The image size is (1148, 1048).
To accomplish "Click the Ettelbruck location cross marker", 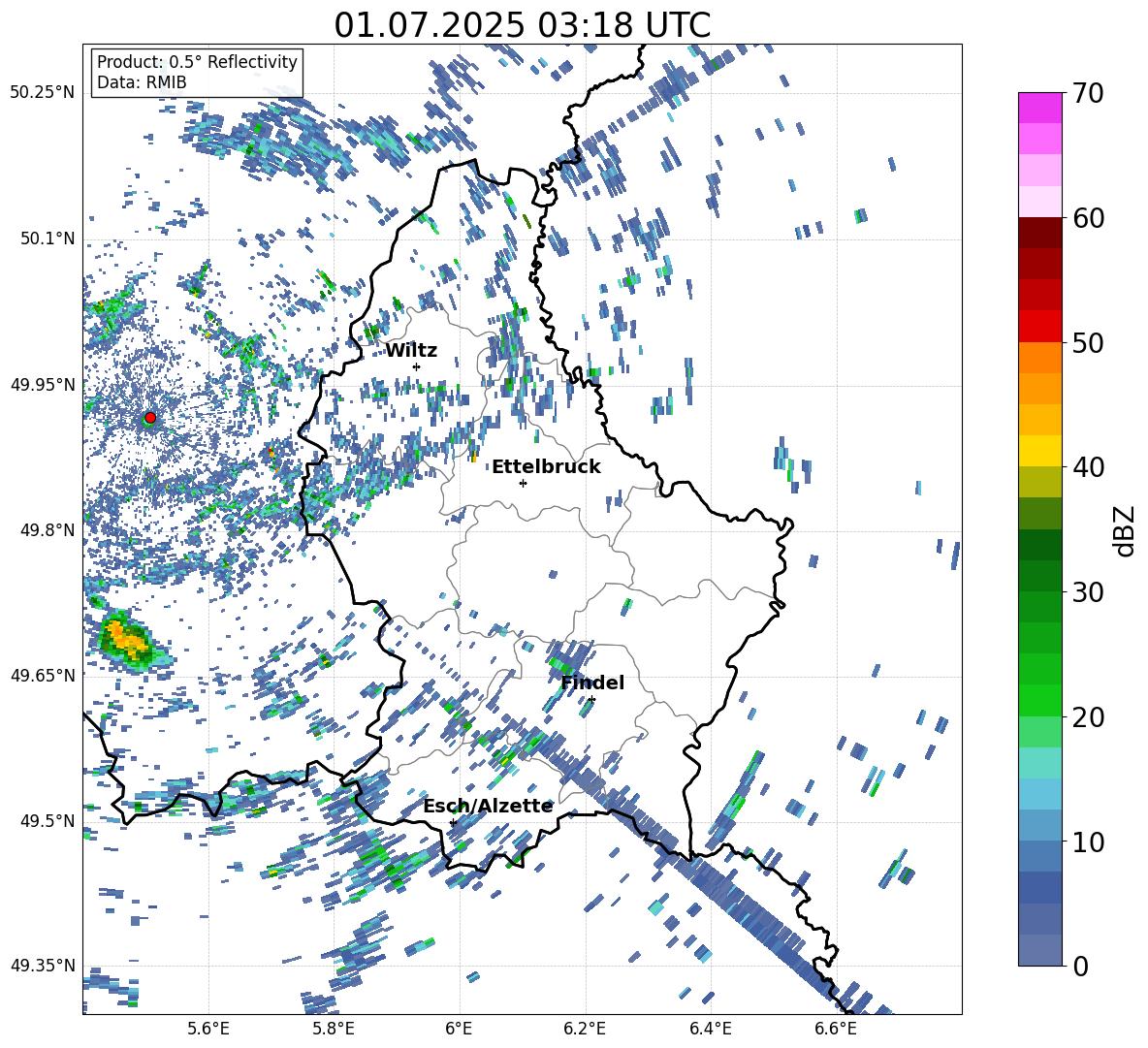I will [523, 483].
